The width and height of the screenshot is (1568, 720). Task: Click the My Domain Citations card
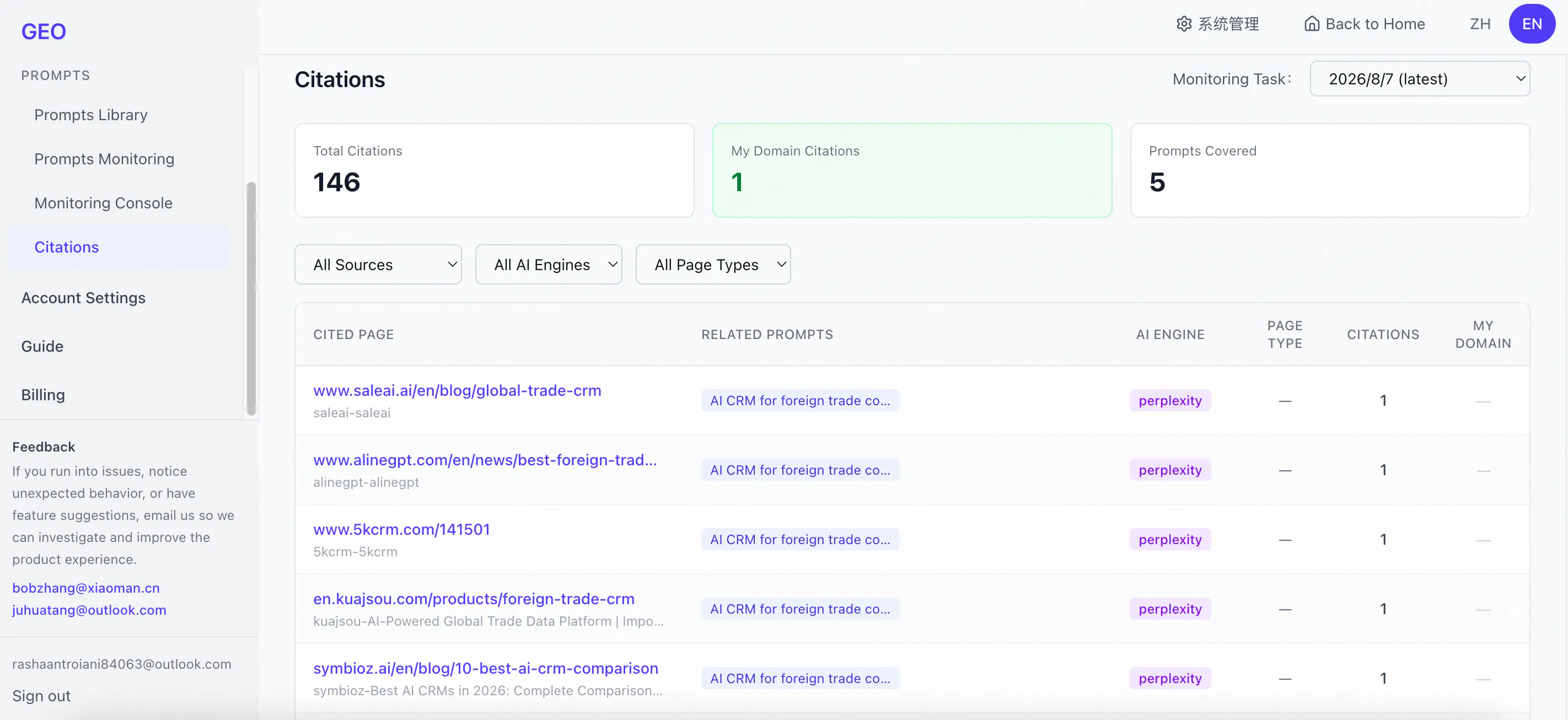point(912,170)
